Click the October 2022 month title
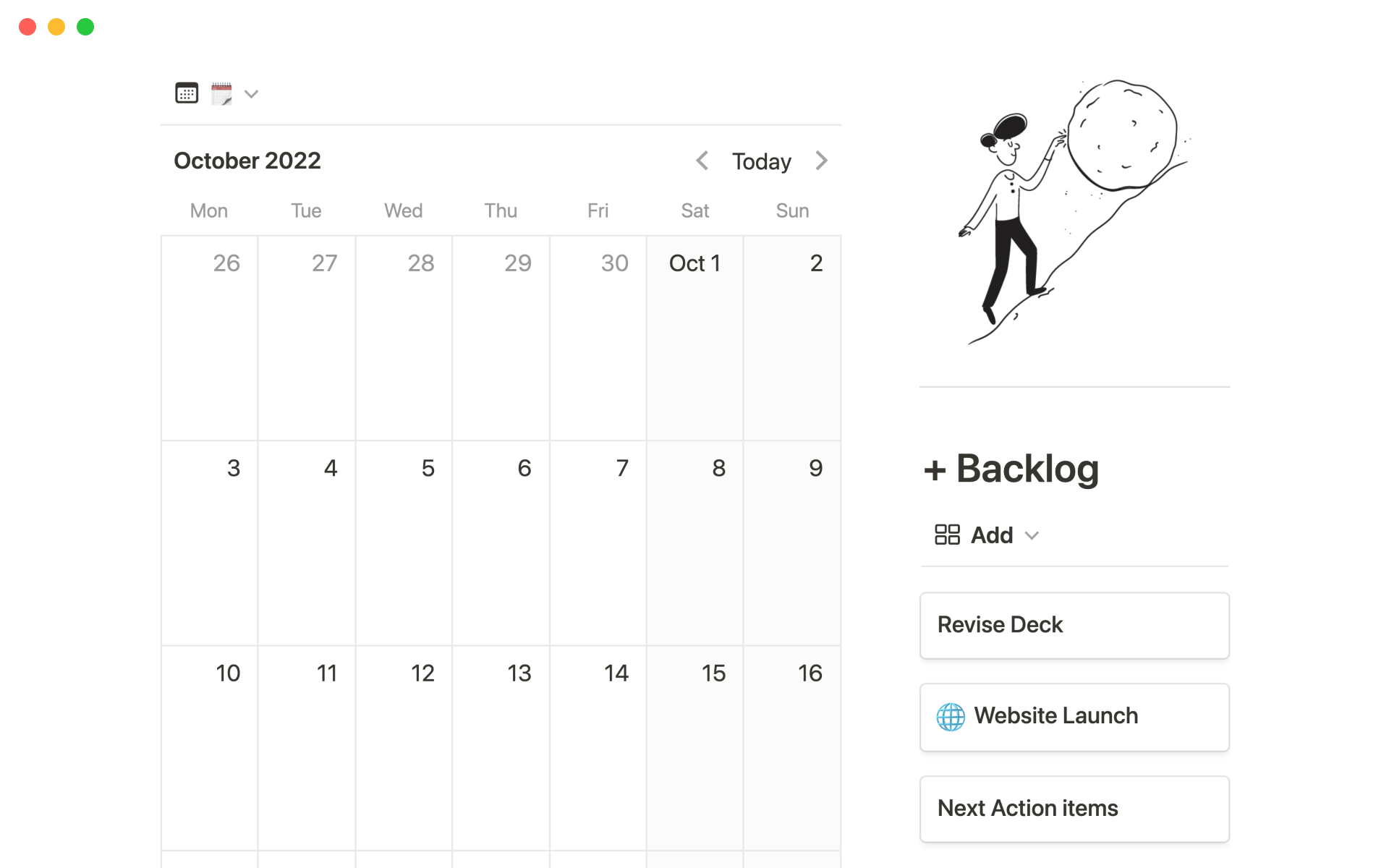The width and height of the screenshot is (1389, 868). click(x=247, y=161)
